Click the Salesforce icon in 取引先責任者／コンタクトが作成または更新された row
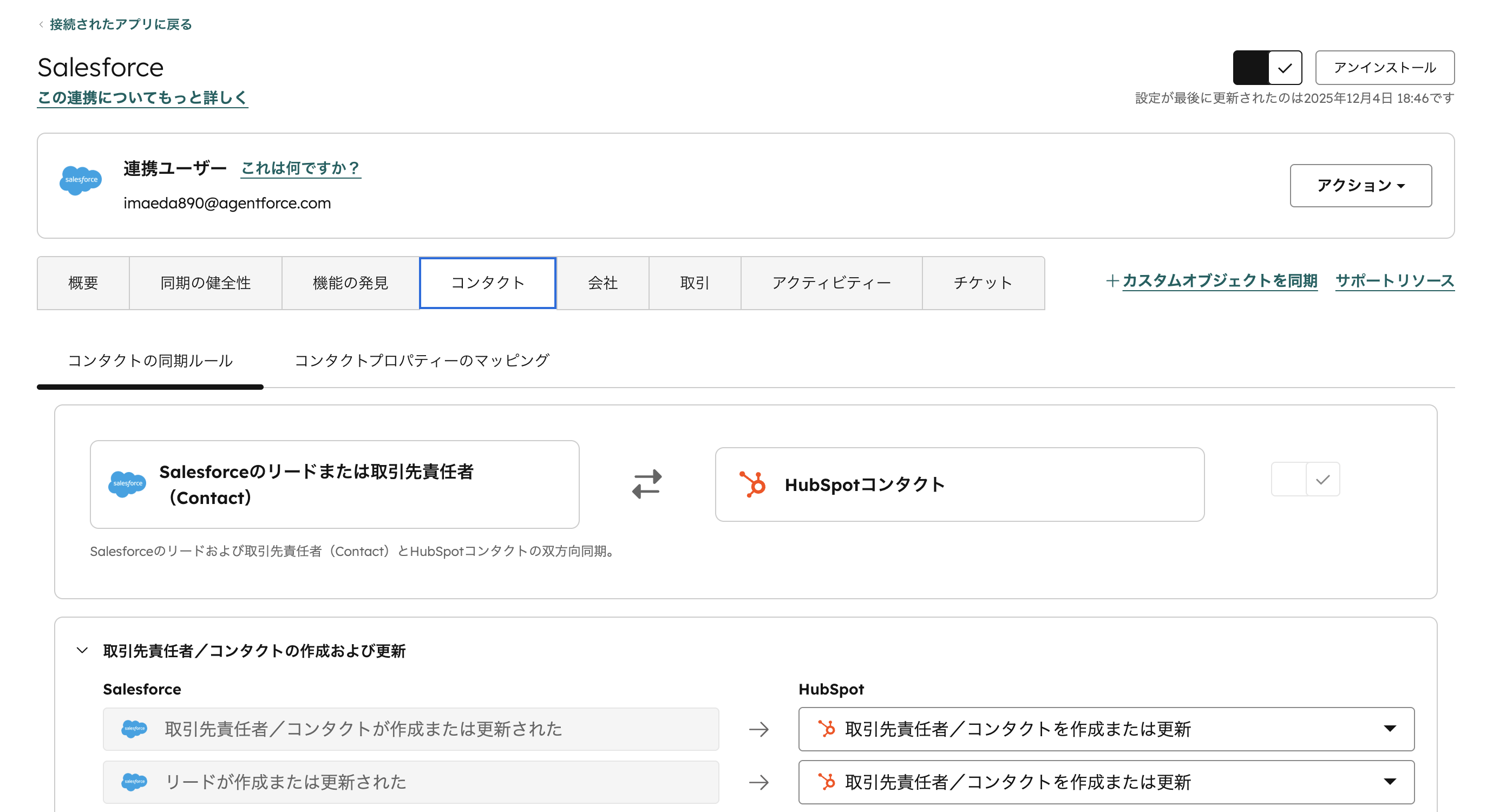Screen dimensions: 1493x812 pos(135,729)
